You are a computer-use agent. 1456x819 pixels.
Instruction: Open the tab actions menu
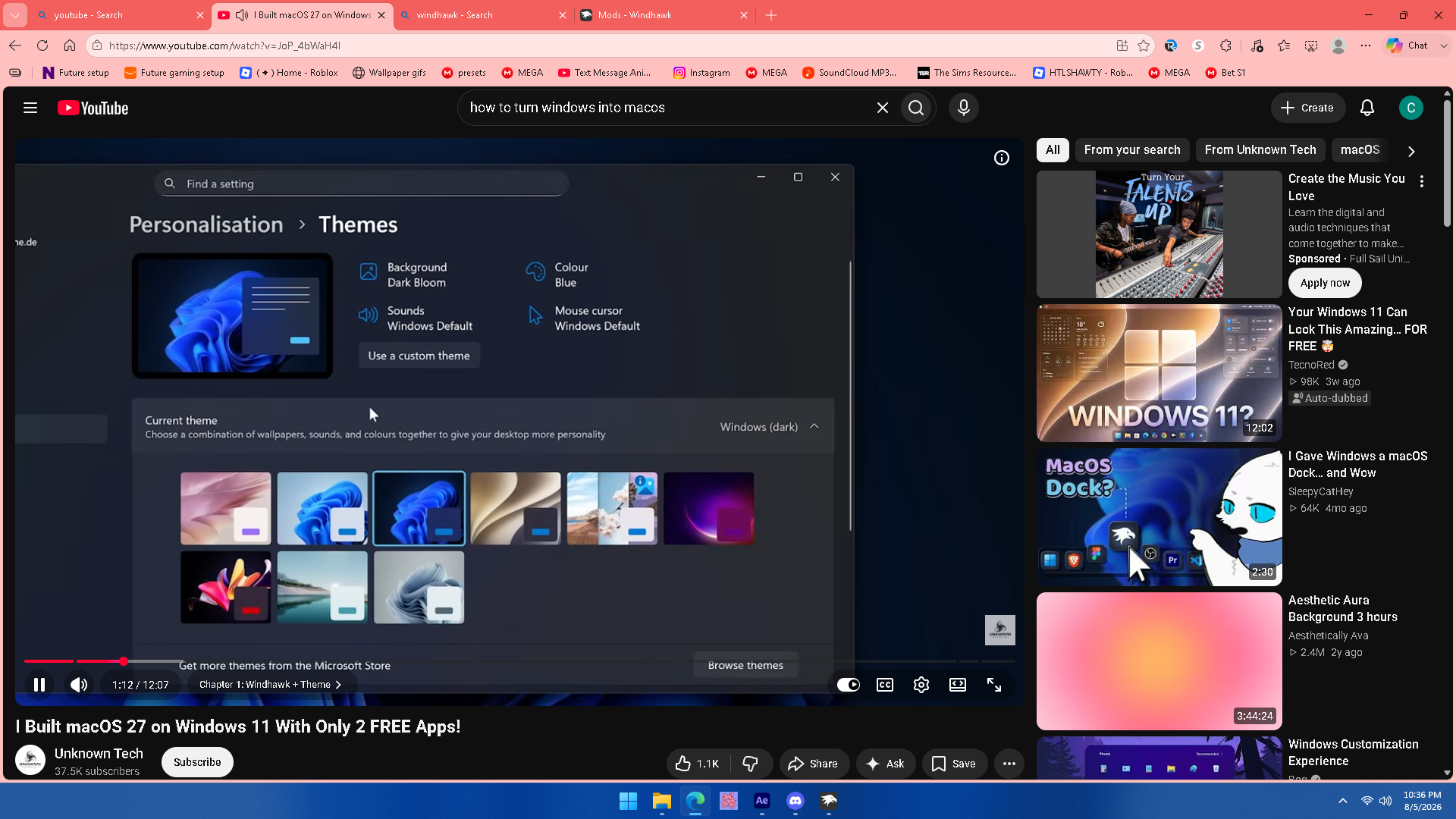15,15
